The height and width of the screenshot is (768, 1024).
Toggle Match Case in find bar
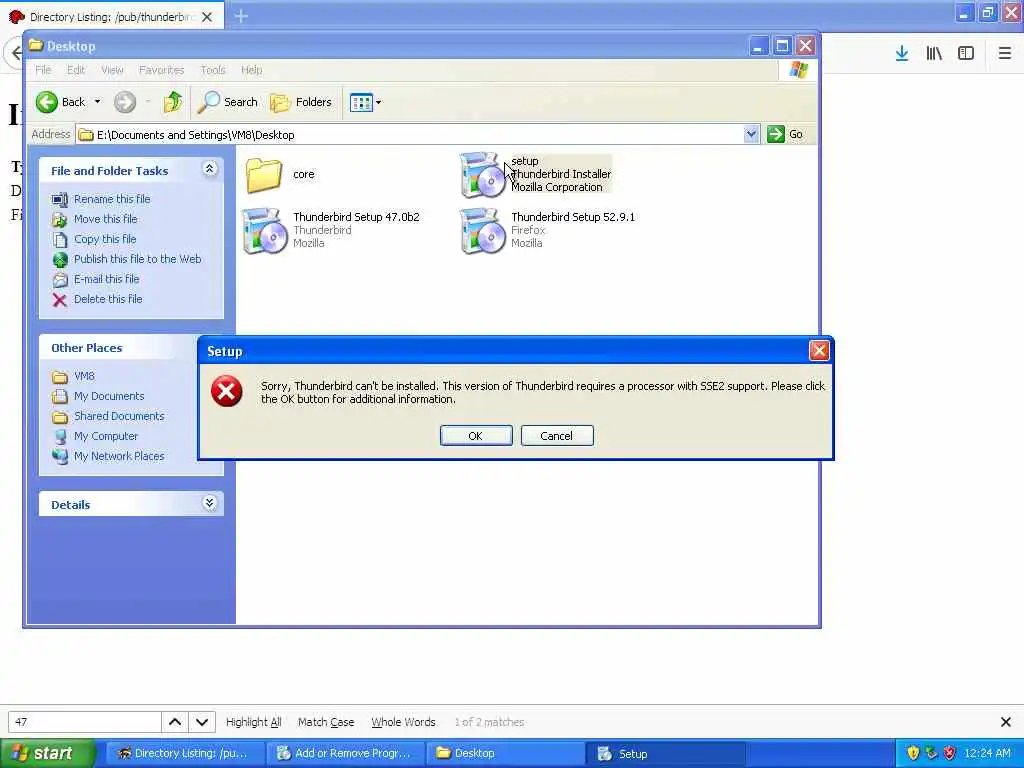(326, 722)
